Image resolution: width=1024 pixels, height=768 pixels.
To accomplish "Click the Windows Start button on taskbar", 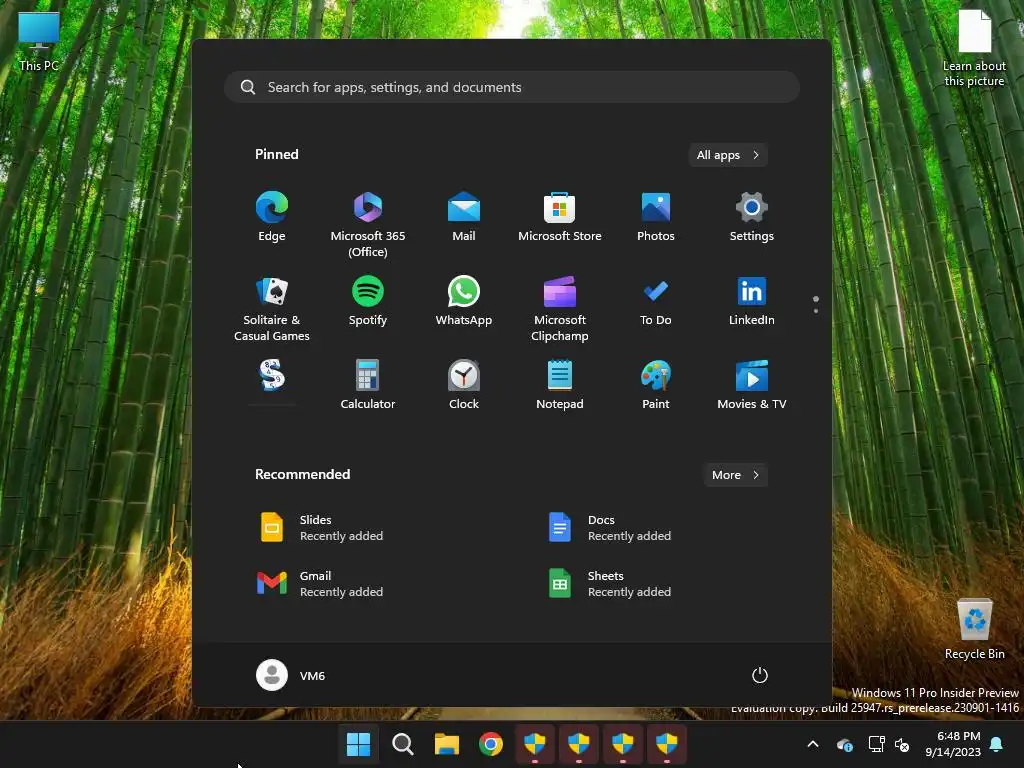I will coord(359,744).
